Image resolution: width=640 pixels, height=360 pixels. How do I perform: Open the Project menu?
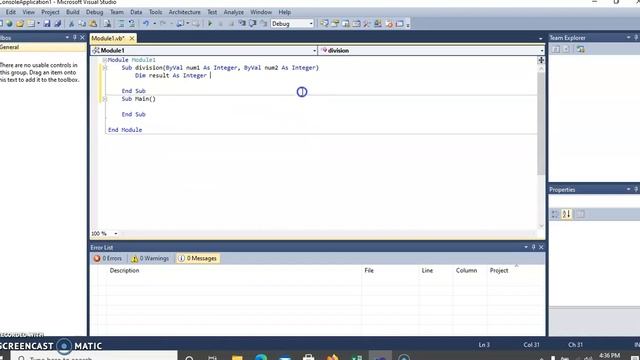point(50,12)
